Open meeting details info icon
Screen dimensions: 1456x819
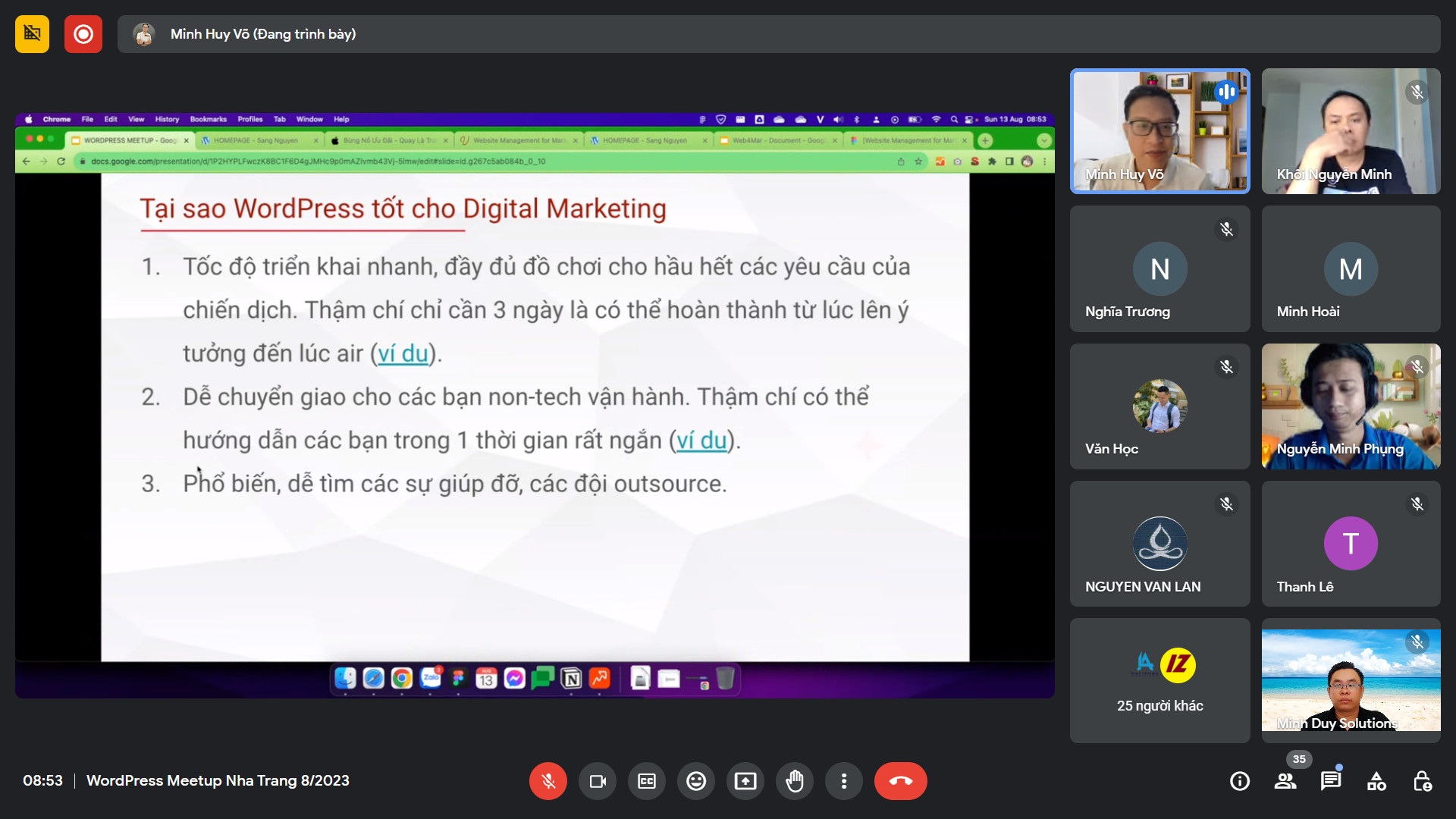coord(1240,781)
